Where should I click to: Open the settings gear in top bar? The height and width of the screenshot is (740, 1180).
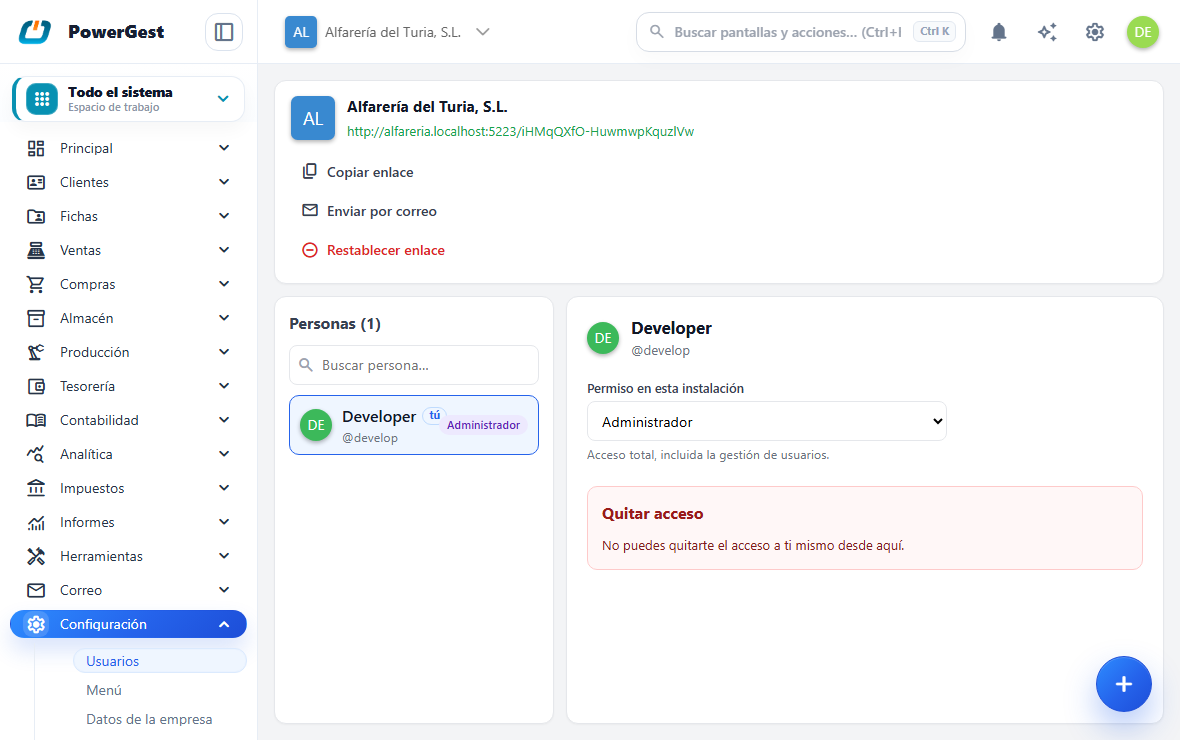pyautogui.click(x=1095, y=32)
